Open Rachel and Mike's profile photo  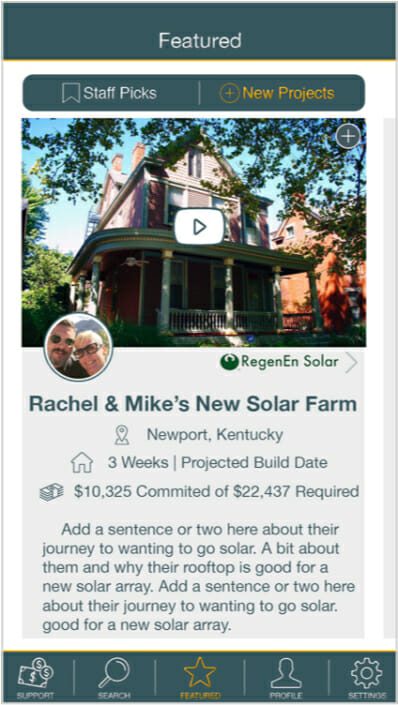pos(78,347)
